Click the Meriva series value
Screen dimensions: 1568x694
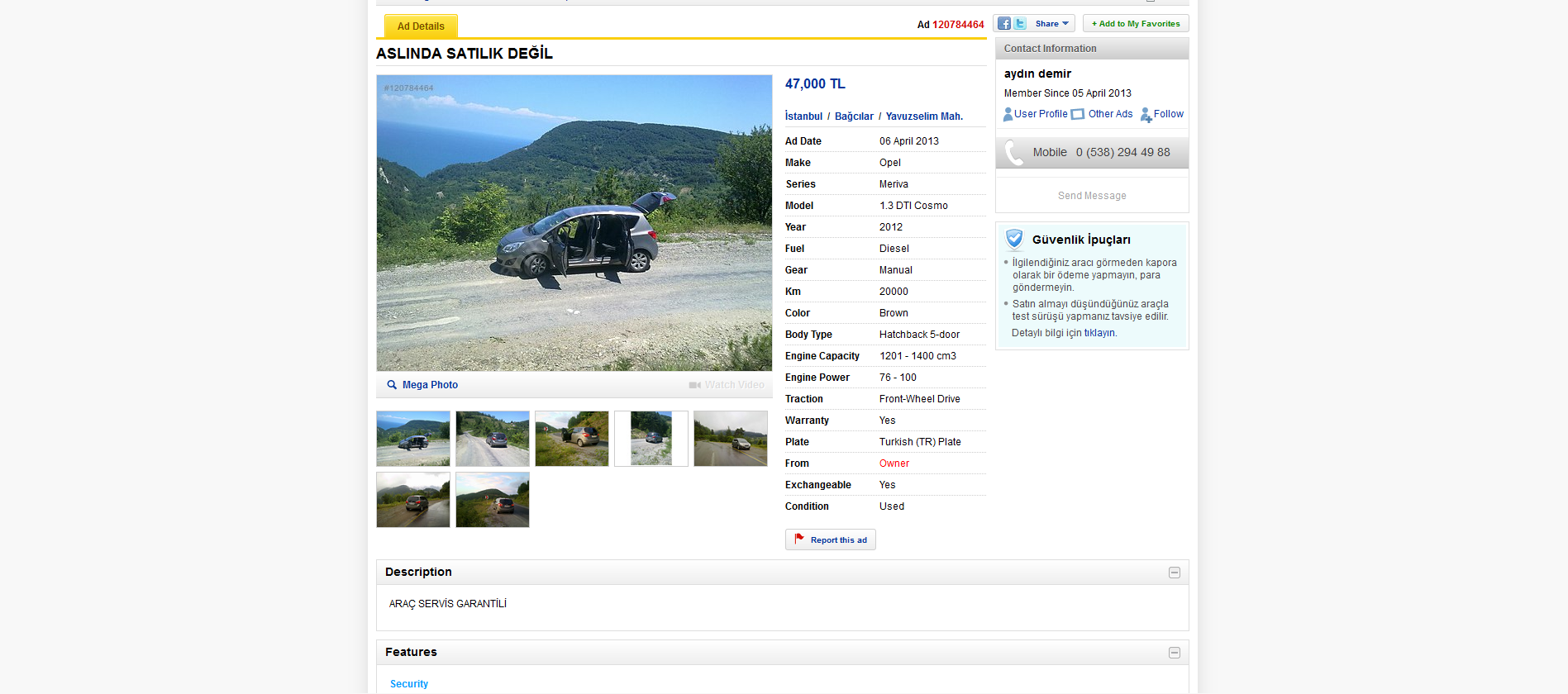tap(894, 184)
